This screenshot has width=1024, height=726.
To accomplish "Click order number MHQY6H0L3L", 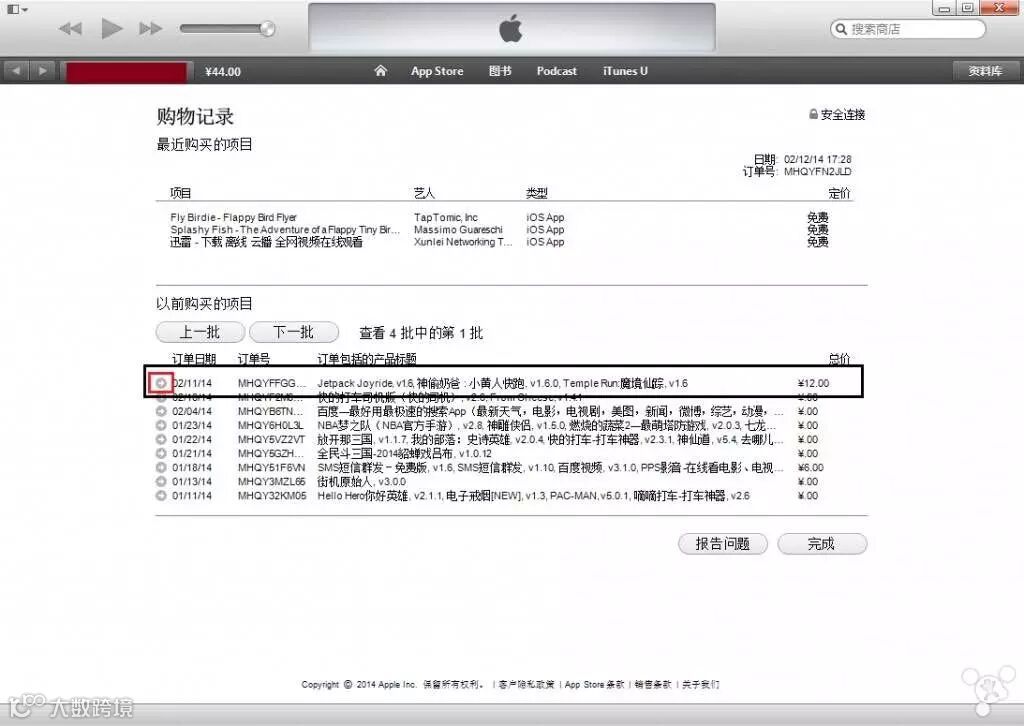I will (270, 426).
